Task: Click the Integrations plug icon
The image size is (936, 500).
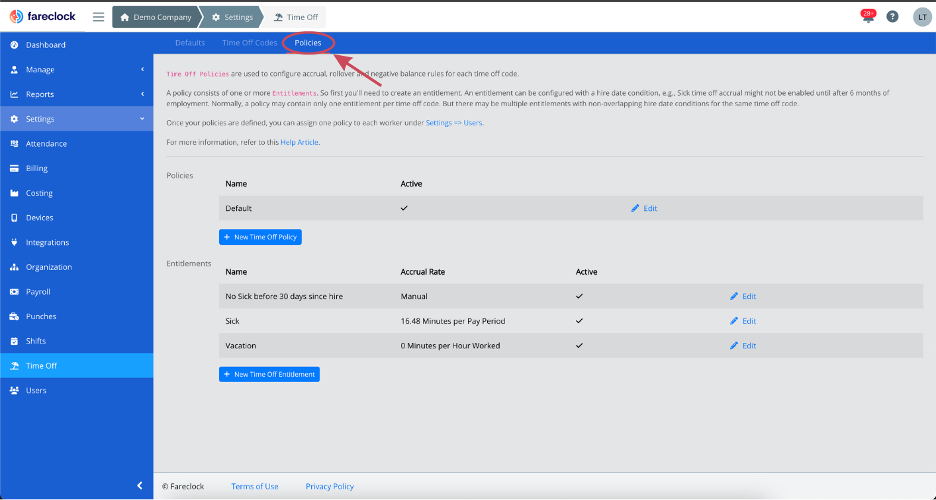Action: [14, 242]
